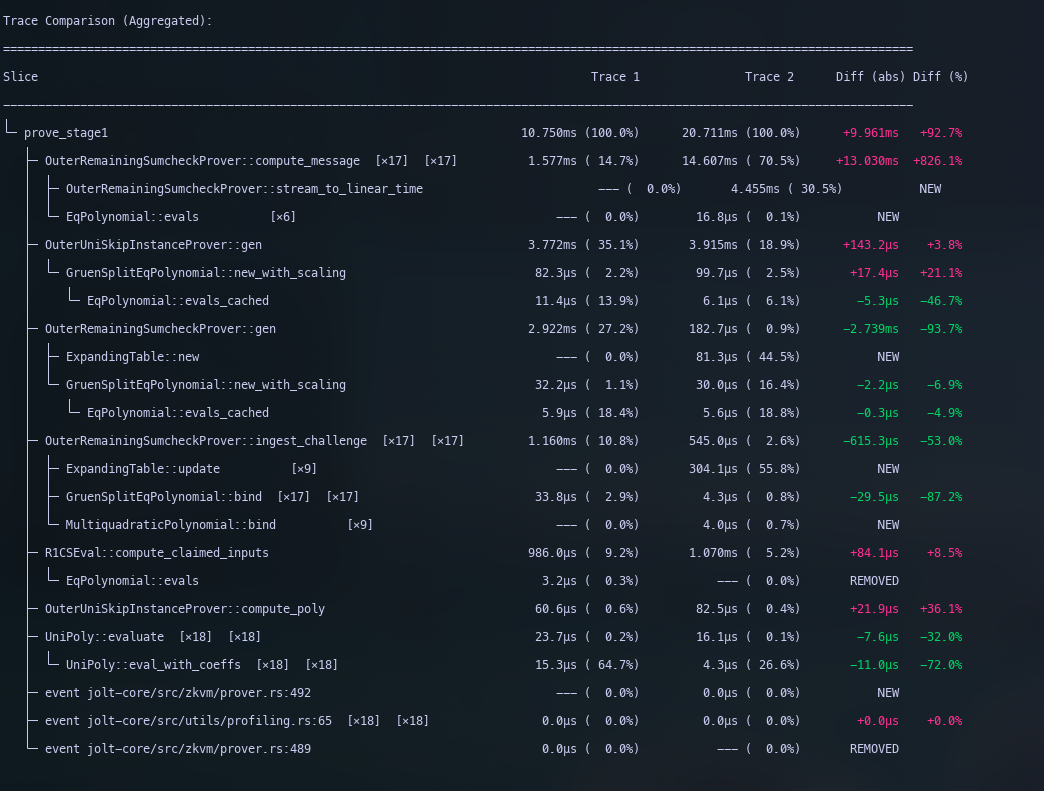Screen dimensions: 1044x791
Task: Click the stream_to_linear_time slice name
Action: click(244, 189)
